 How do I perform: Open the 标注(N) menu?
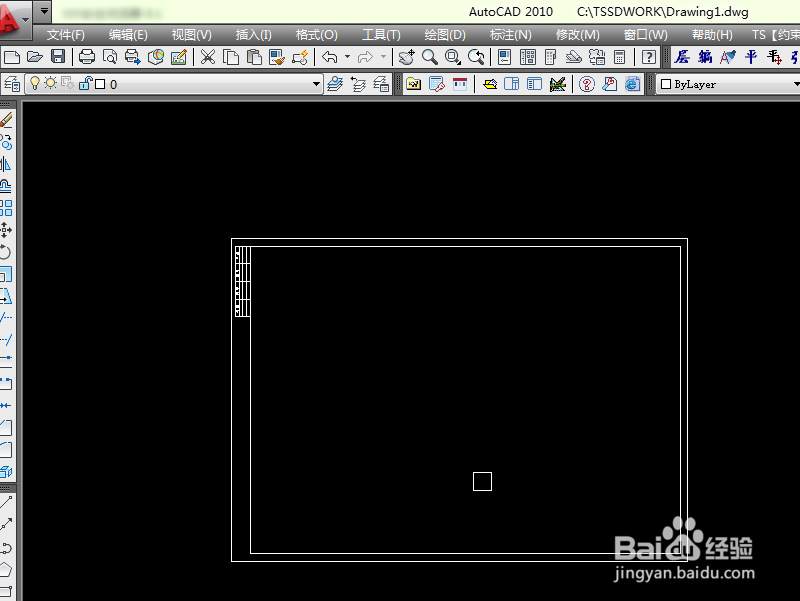[x=510, y=35]
